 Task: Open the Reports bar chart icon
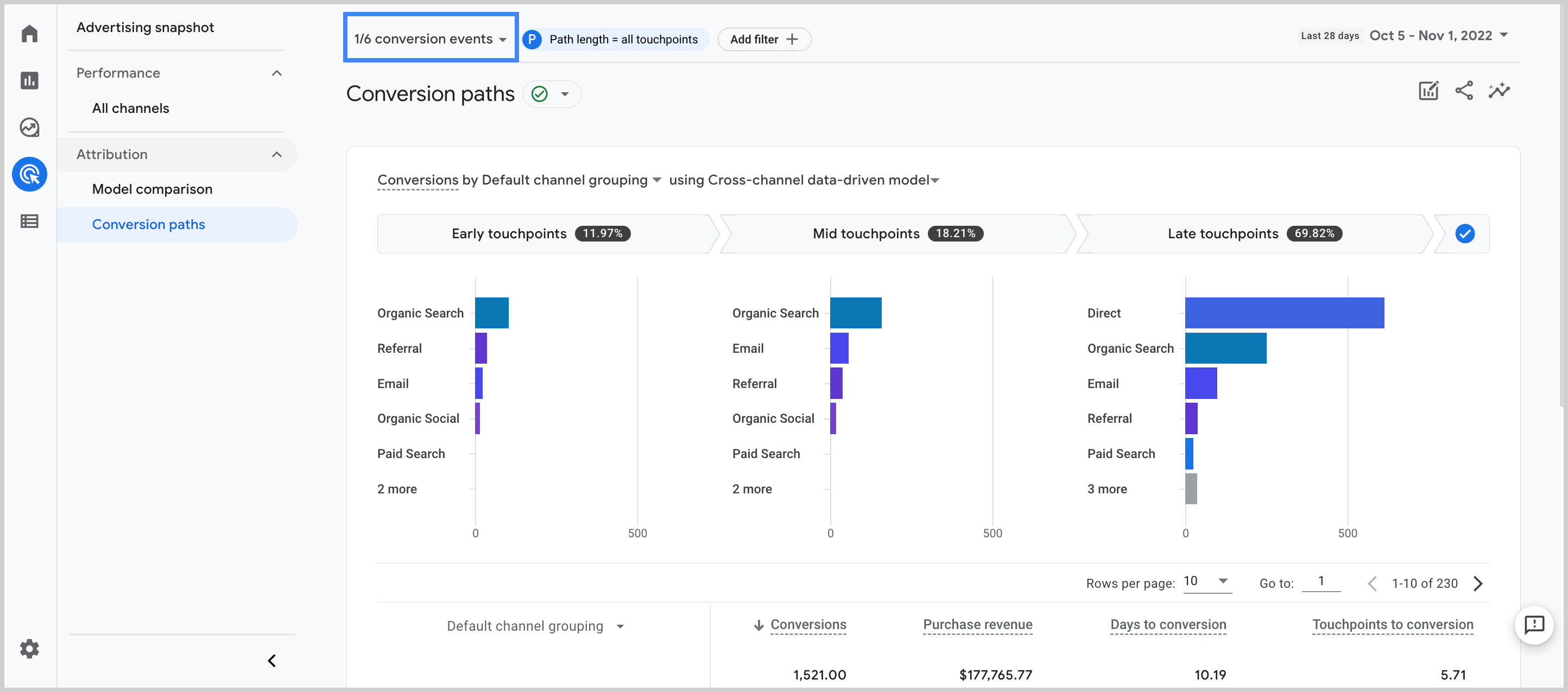tap(29, 80)
